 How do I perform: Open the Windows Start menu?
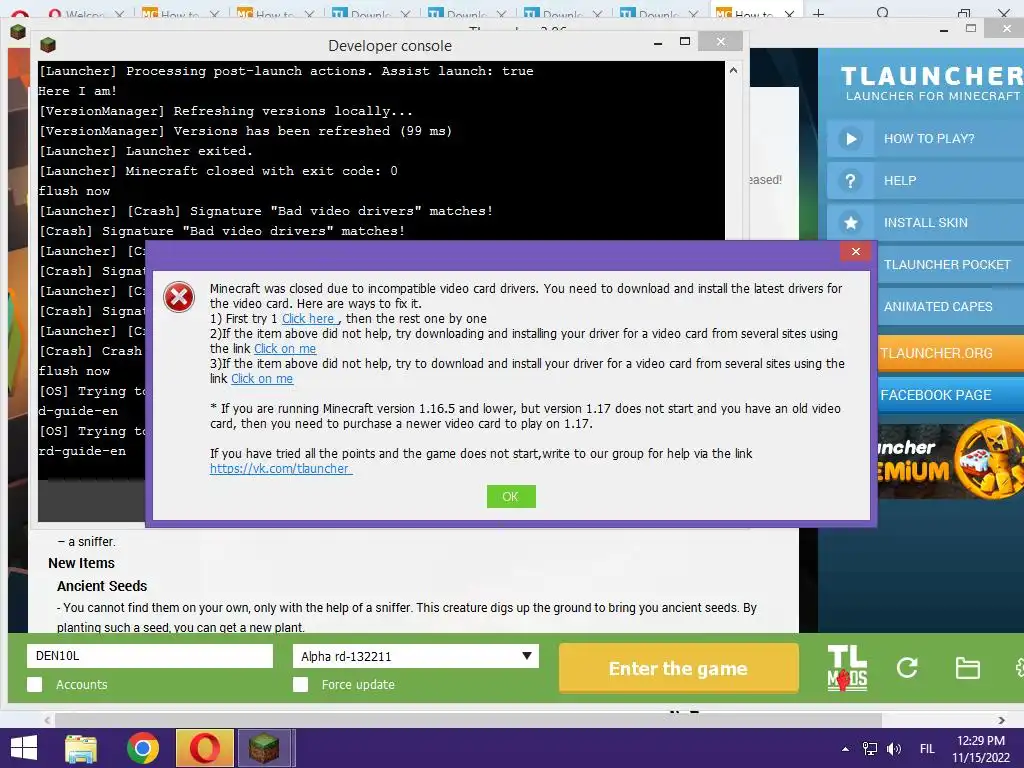click(24, 748)
